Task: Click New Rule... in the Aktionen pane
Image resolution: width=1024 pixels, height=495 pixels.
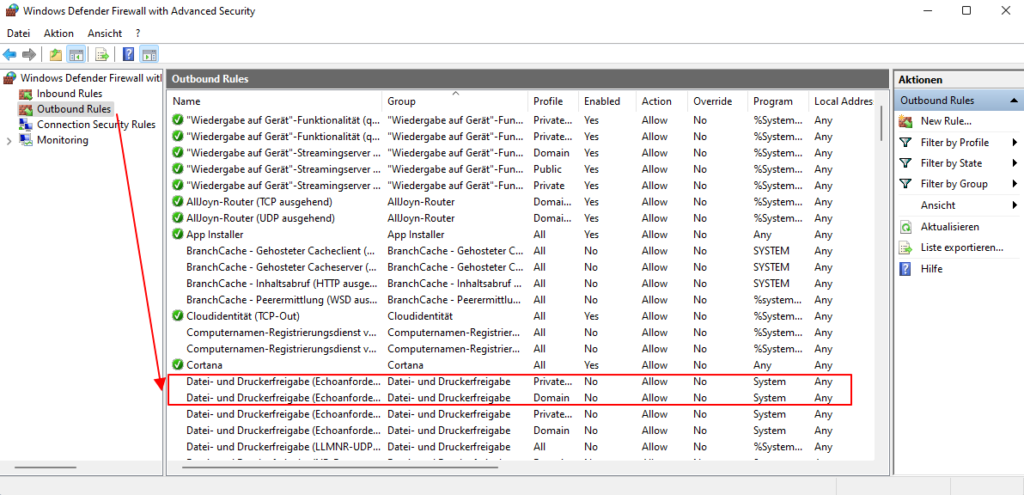Action: [x=946, y=121]
